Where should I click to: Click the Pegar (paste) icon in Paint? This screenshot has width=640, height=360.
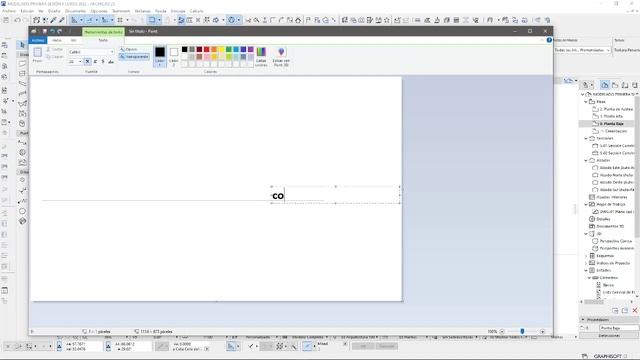(x=38, y=52)
